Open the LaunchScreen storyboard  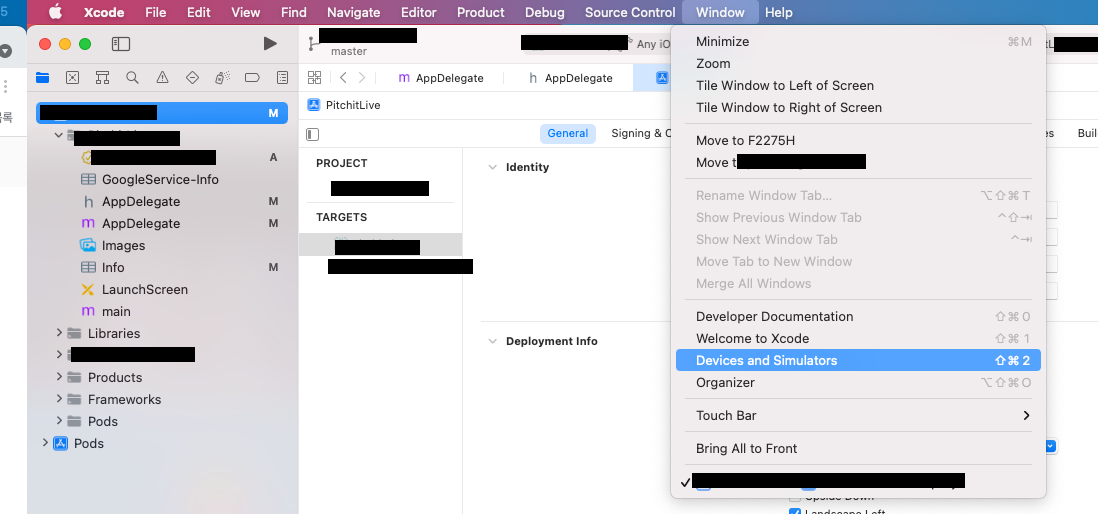click(x=144, y=289)
